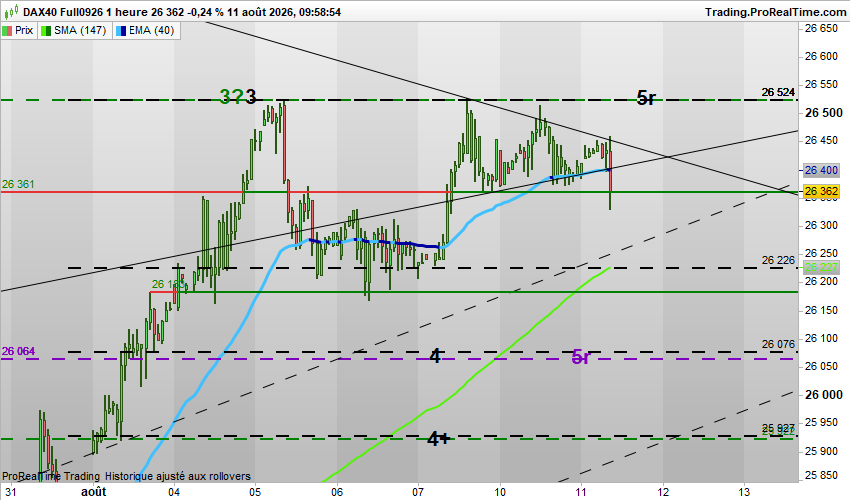Select the EMA (40) legend entry
850x500 pixels.
(146, 30)
